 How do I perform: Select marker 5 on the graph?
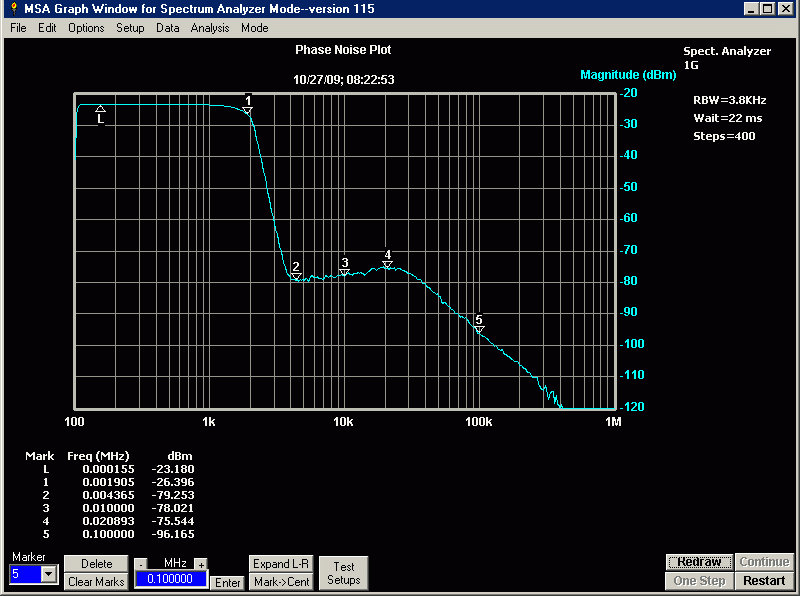[479, 324]
